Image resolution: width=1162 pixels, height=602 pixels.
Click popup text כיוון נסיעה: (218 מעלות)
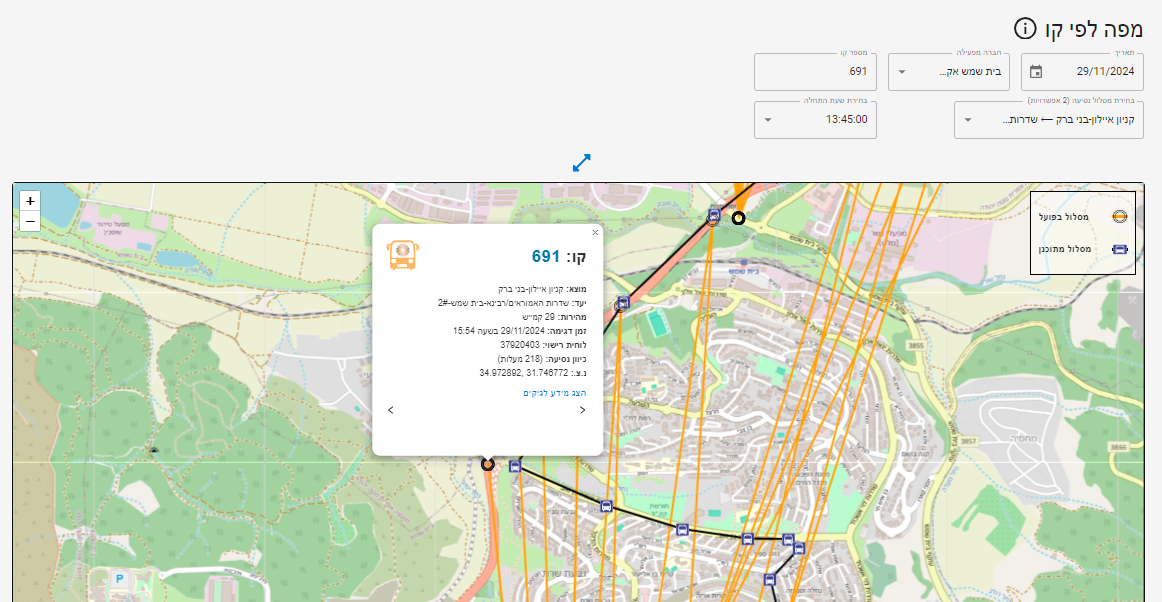pyautogui.click(x=542, y=359)
